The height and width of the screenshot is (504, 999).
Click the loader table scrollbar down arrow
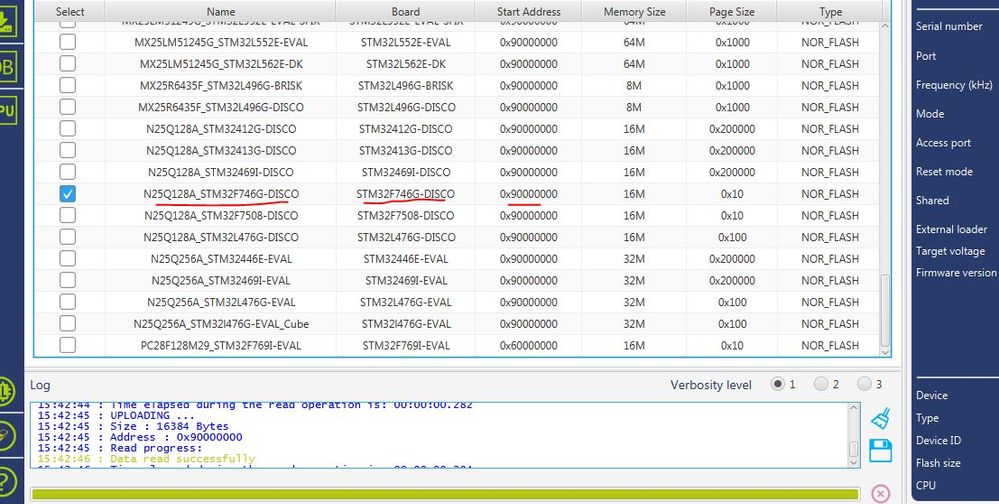tap(885, 352)
